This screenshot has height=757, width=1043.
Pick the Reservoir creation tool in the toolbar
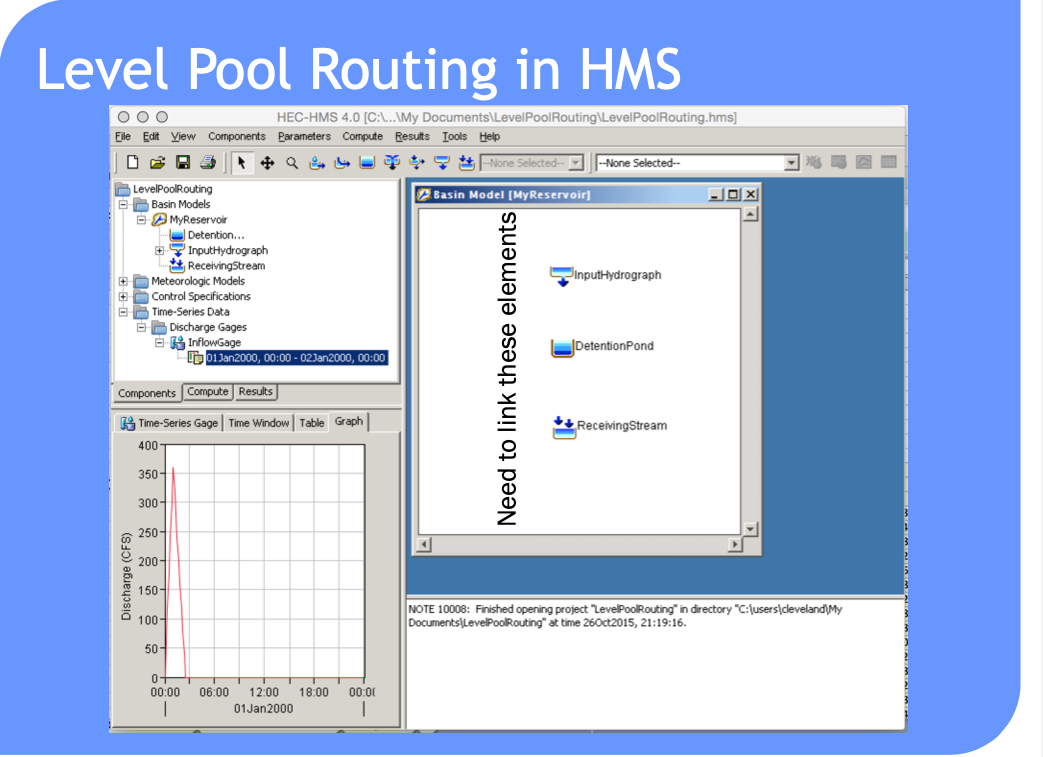(x=367, y=162)
